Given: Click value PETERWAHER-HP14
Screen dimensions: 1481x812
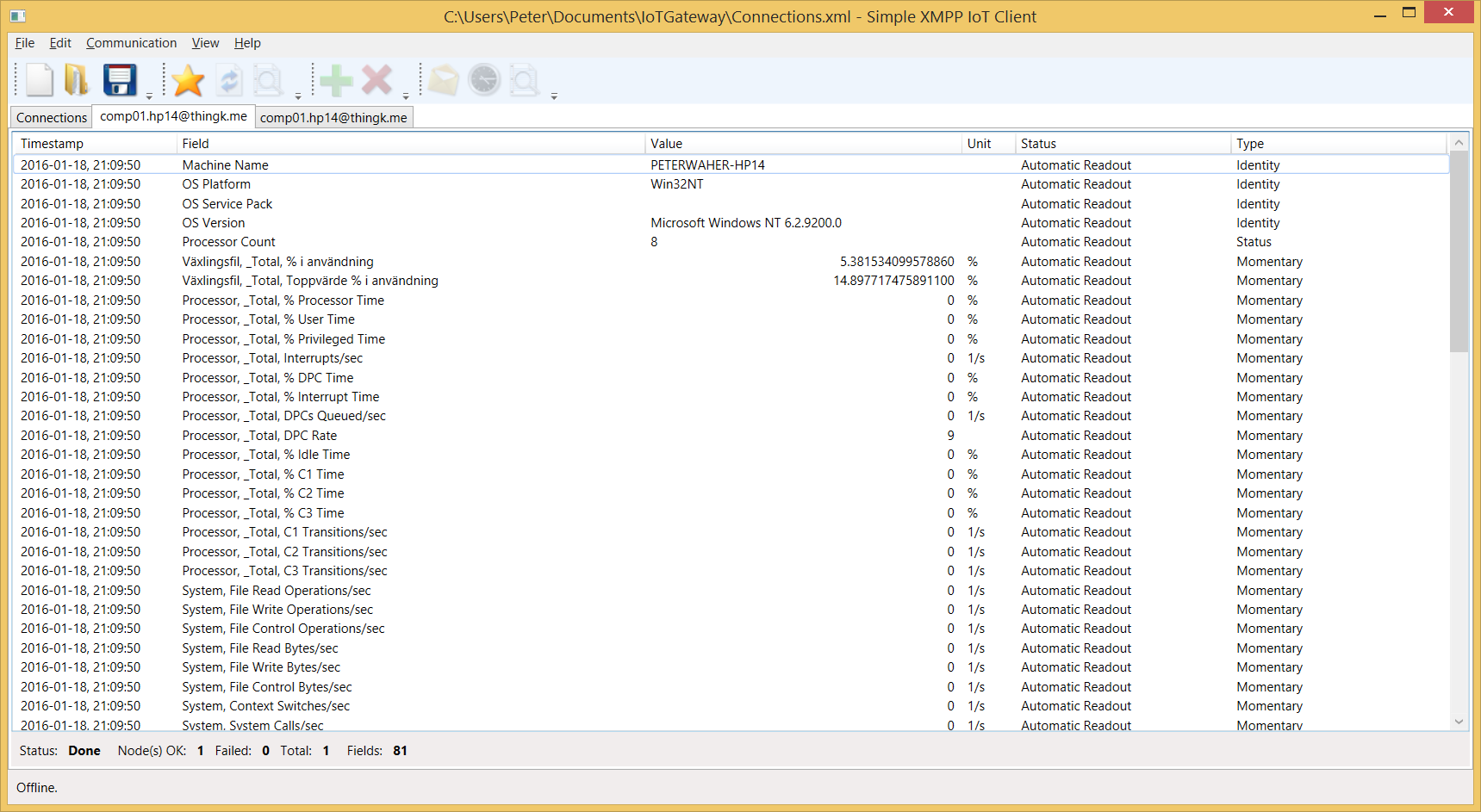Looking at the screenshot, I should coord(707,165).
